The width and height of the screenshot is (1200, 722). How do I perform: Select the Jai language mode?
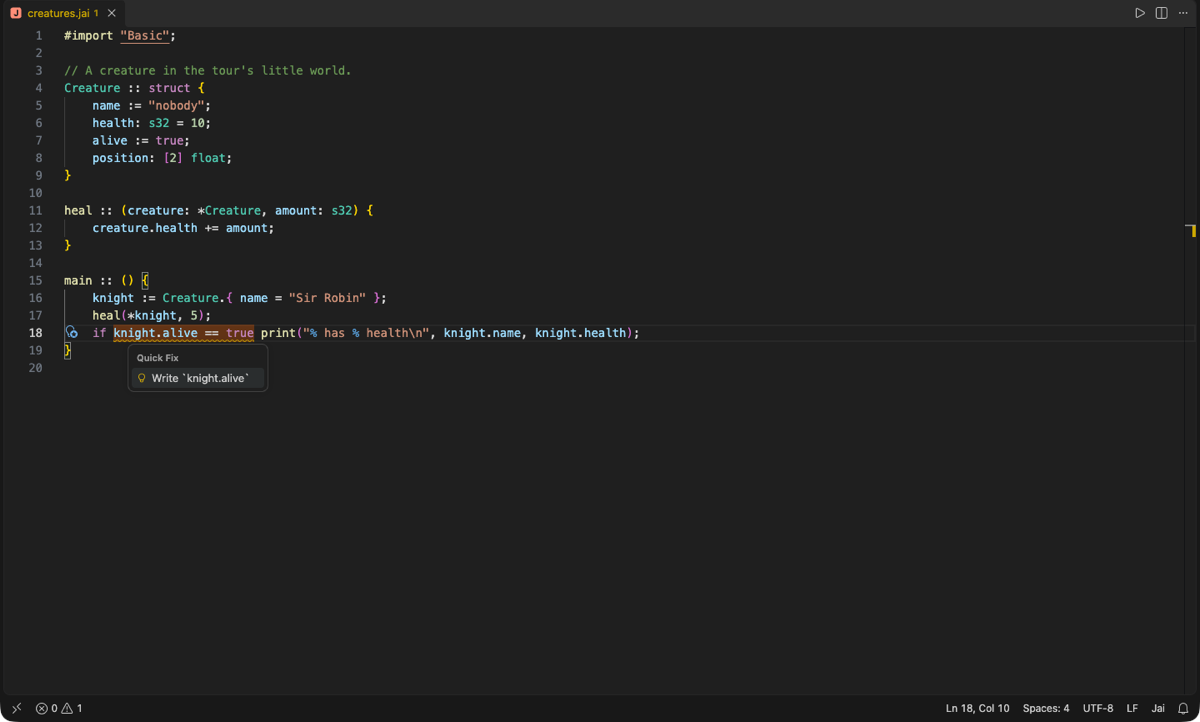(1158, 708)
